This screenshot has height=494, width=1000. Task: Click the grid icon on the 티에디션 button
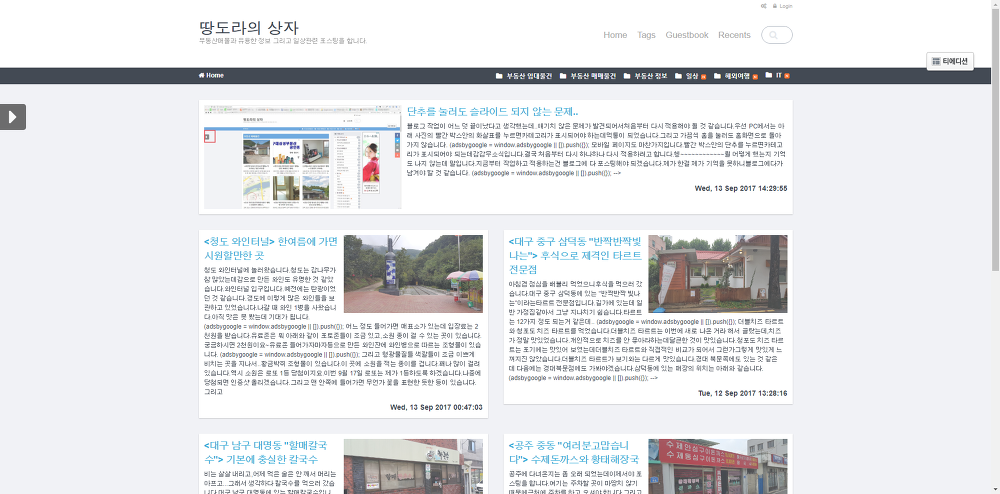[x=936, y=61]
